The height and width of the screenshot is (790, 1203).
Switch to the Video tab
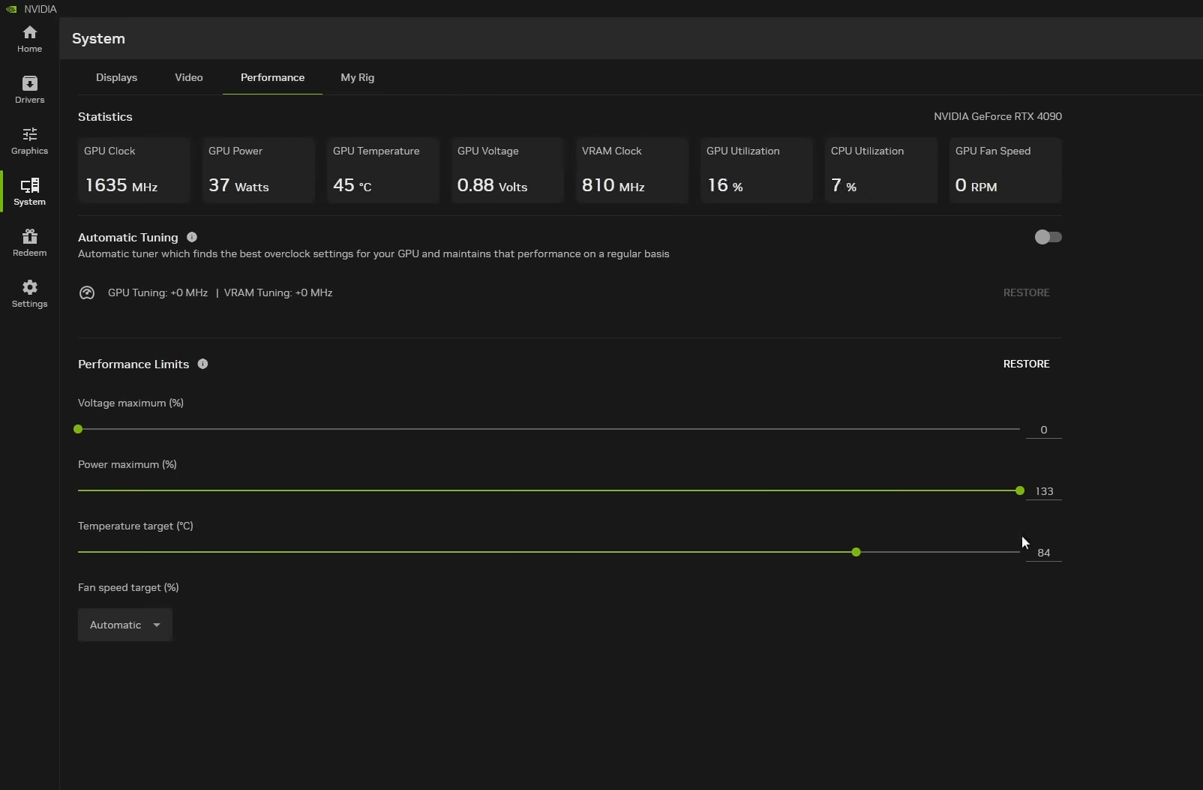click(189, 77)
